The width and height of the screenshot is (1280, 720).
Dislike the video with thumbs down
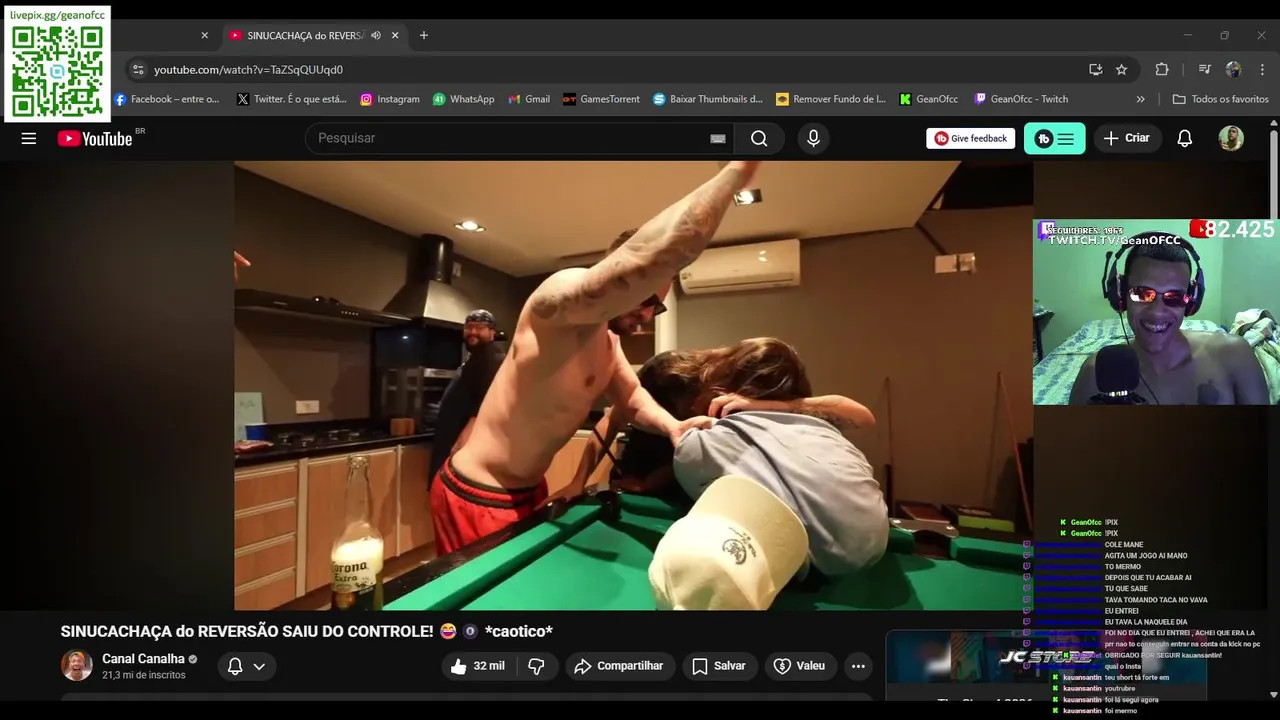point(536,666)
